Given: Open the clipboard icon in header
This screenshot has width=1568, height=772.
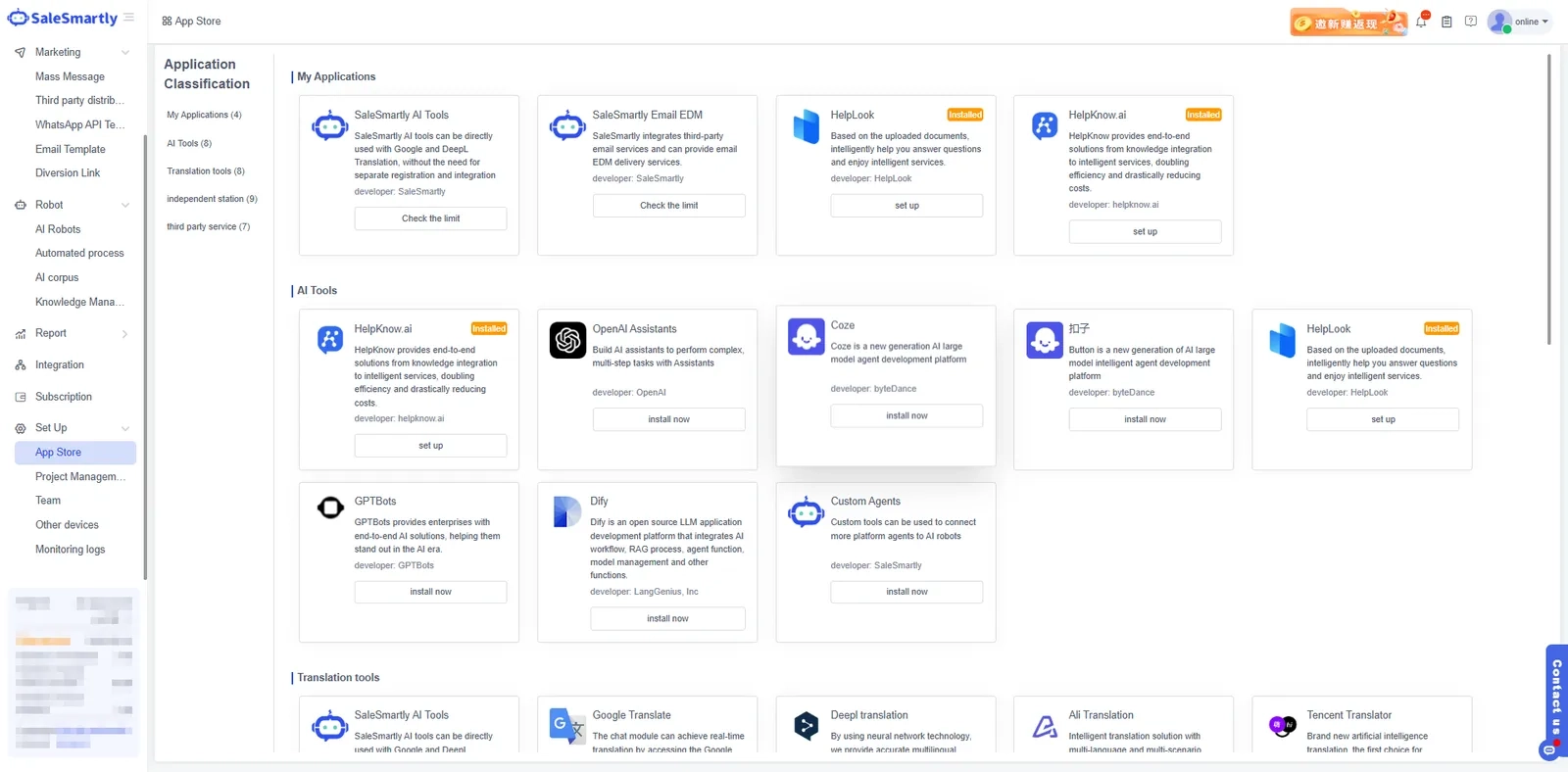Looking at the screenshot, I should tap(1446, 22).
